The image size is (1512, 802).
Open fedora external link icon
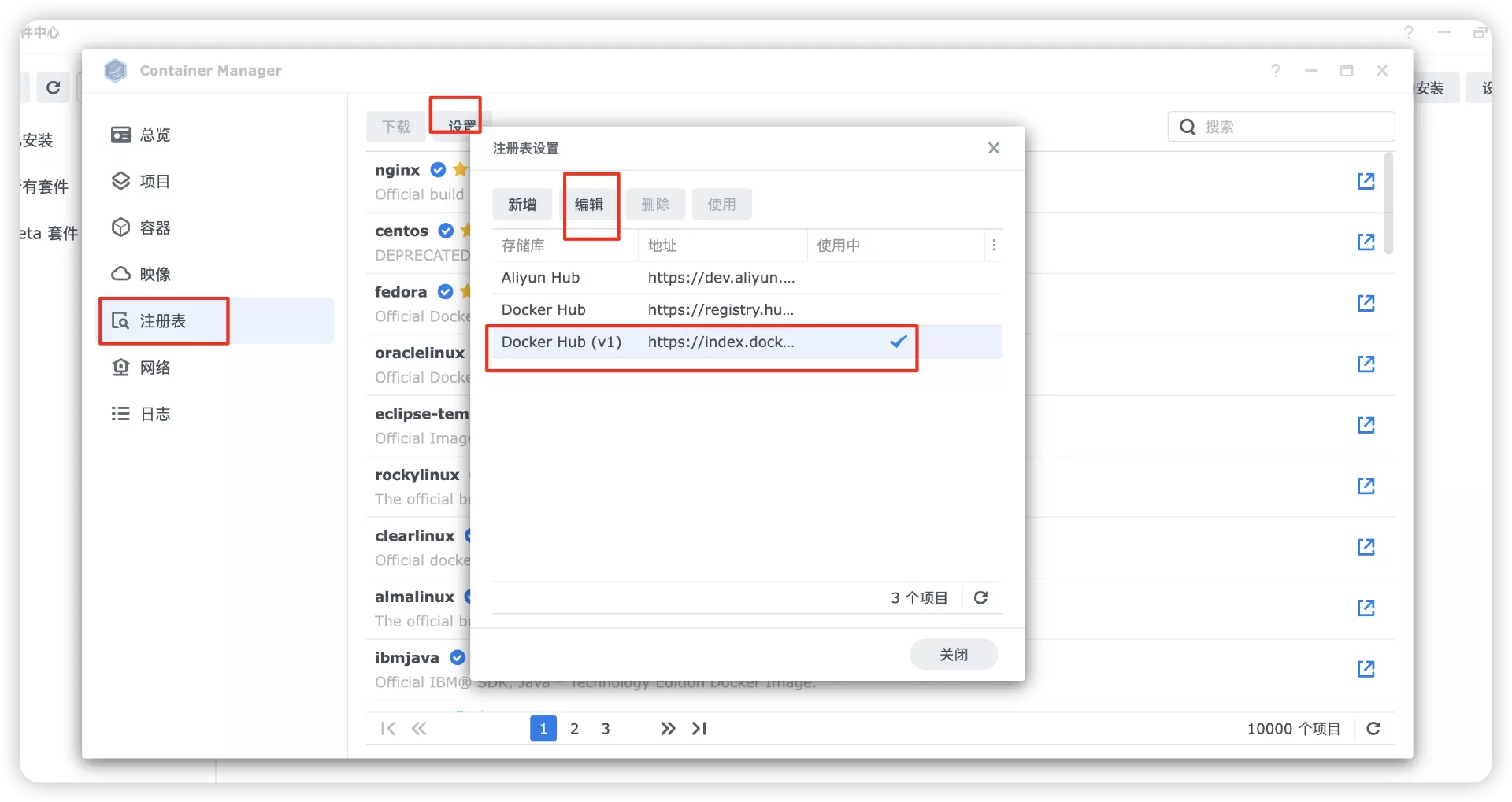(1366, 303)
